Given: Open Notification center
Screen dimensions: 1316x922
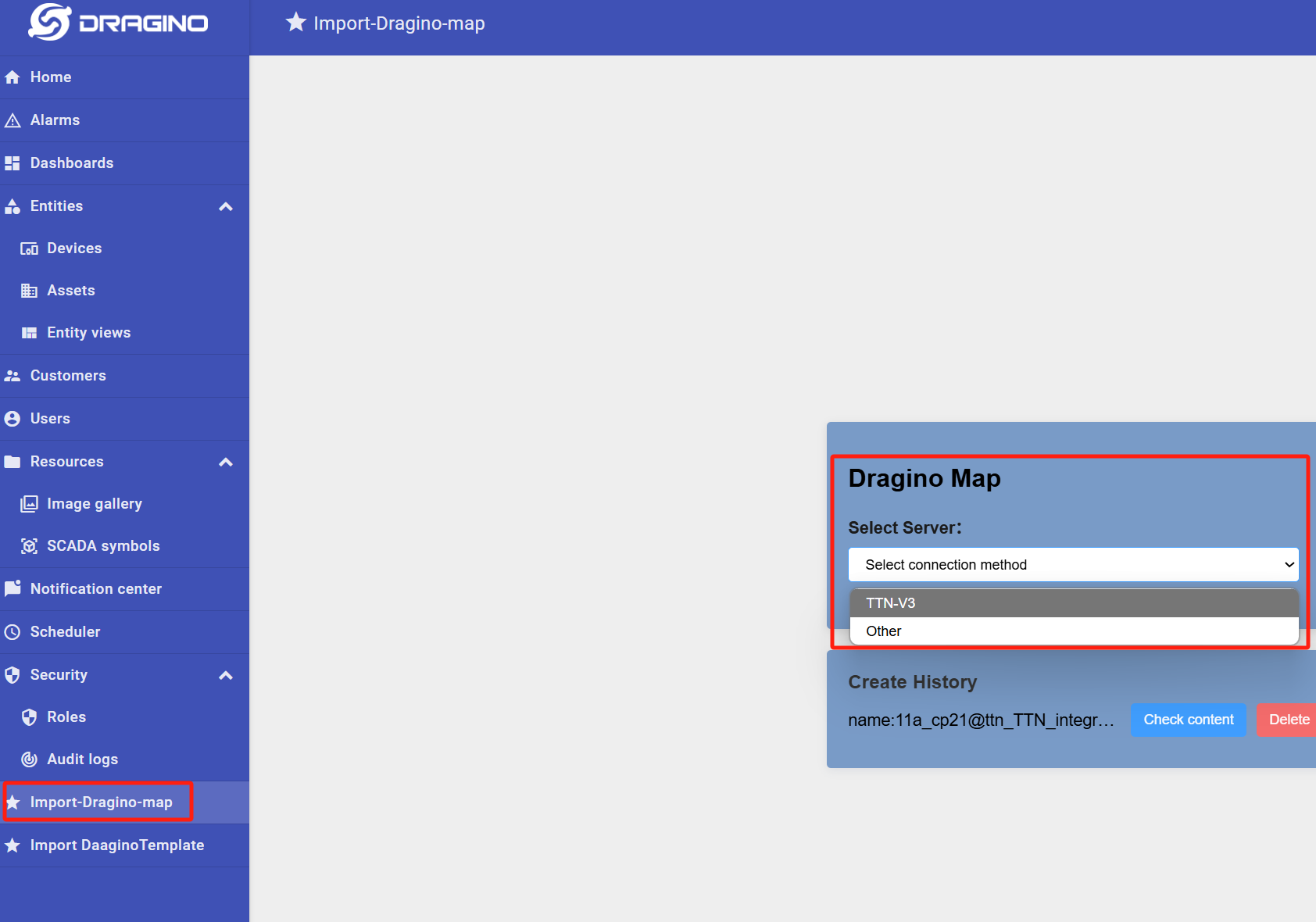Looking at the screenshot, I should pyautogui.click(x=124, y=589).
